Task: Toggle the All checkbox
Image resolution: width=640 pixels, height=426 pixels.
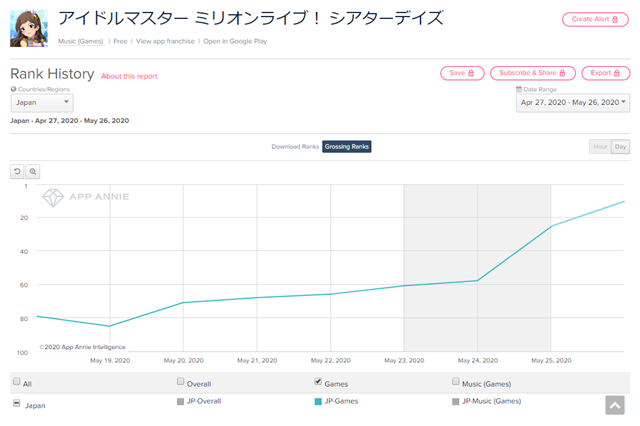Action: coord(16,381)
